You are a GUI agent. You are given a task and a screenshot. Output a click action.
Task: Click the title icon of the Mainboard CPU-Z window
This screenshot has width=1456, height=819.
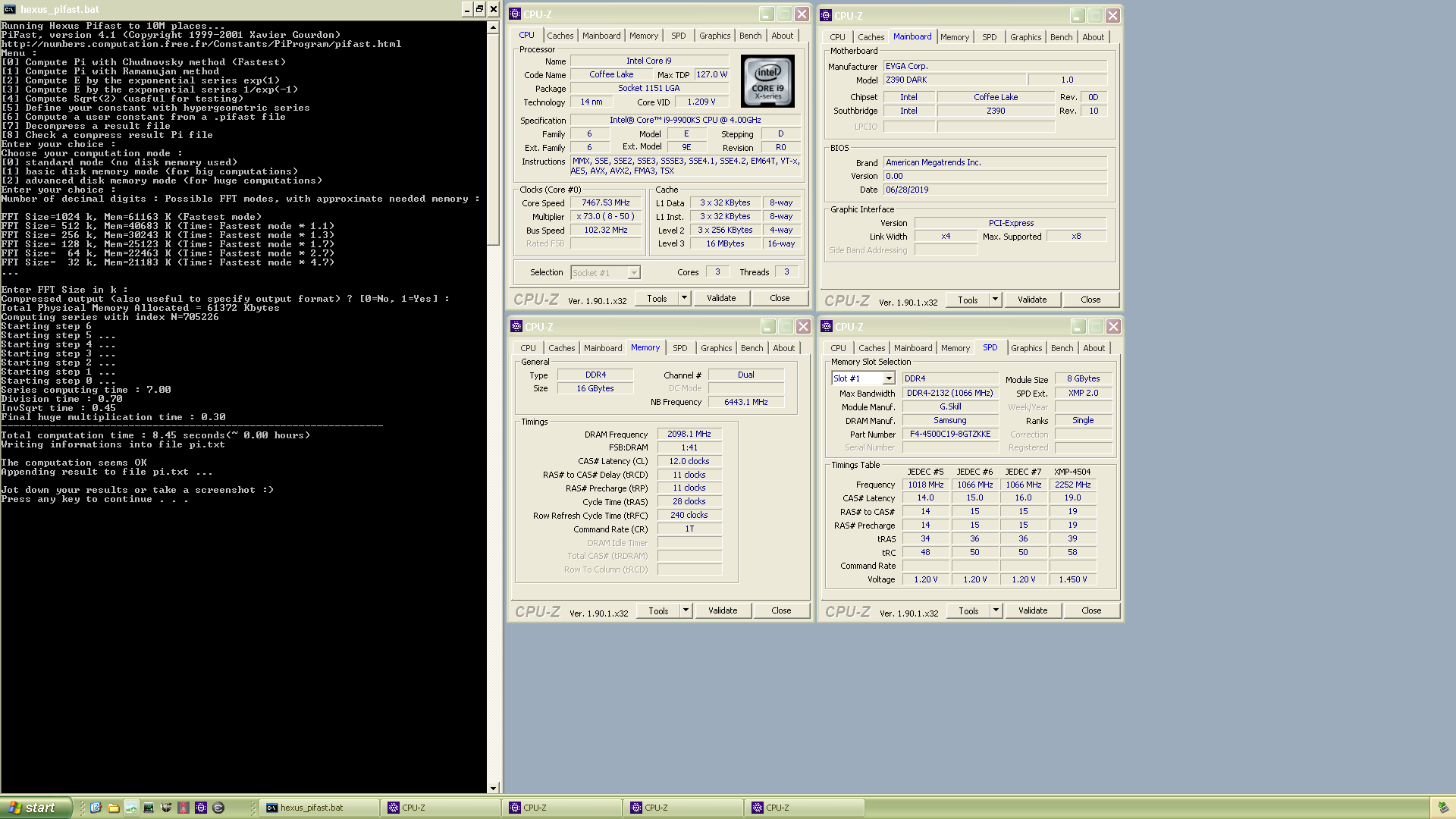click(827, 15)
